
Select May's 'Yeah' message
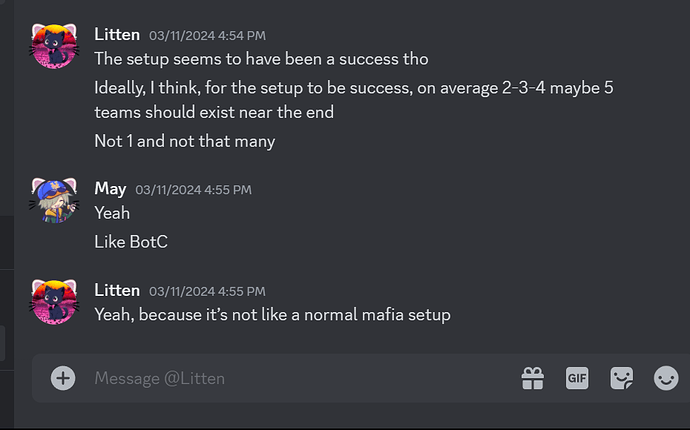point(112,213)
